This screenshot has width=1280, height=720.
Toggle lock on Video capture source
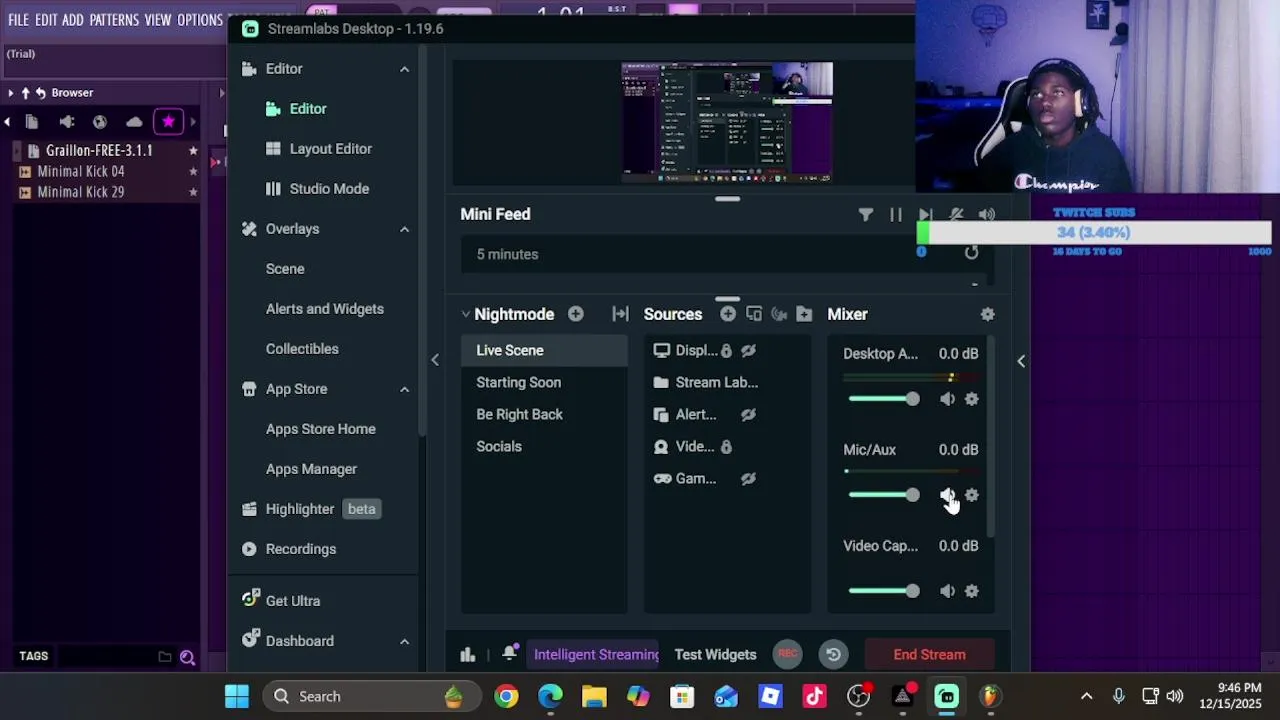[x=726, y=446]
